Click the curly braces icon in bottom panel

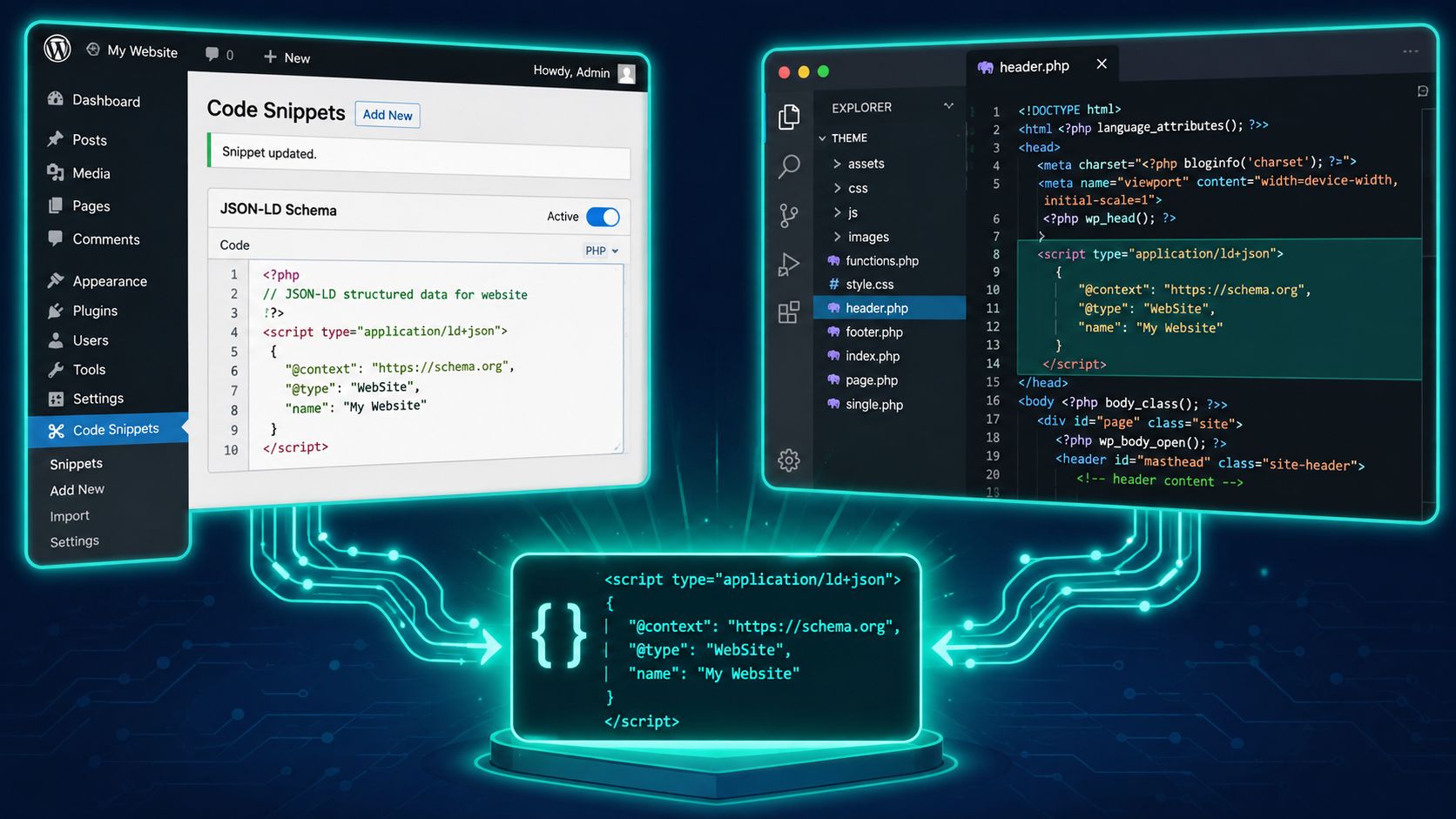[x=559, y=636]
